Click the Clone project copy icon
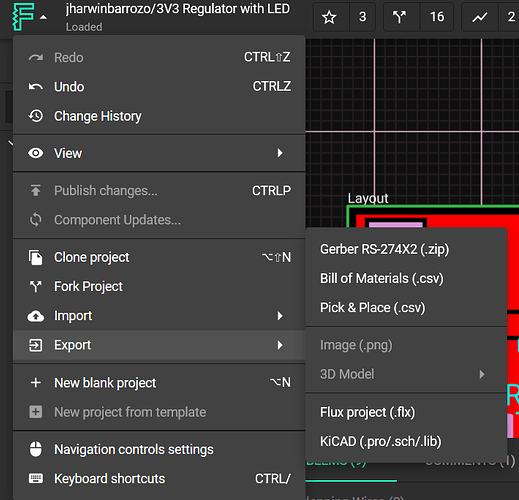The height and width of the screenshot is (500, 519). click(x=36, y=257)
